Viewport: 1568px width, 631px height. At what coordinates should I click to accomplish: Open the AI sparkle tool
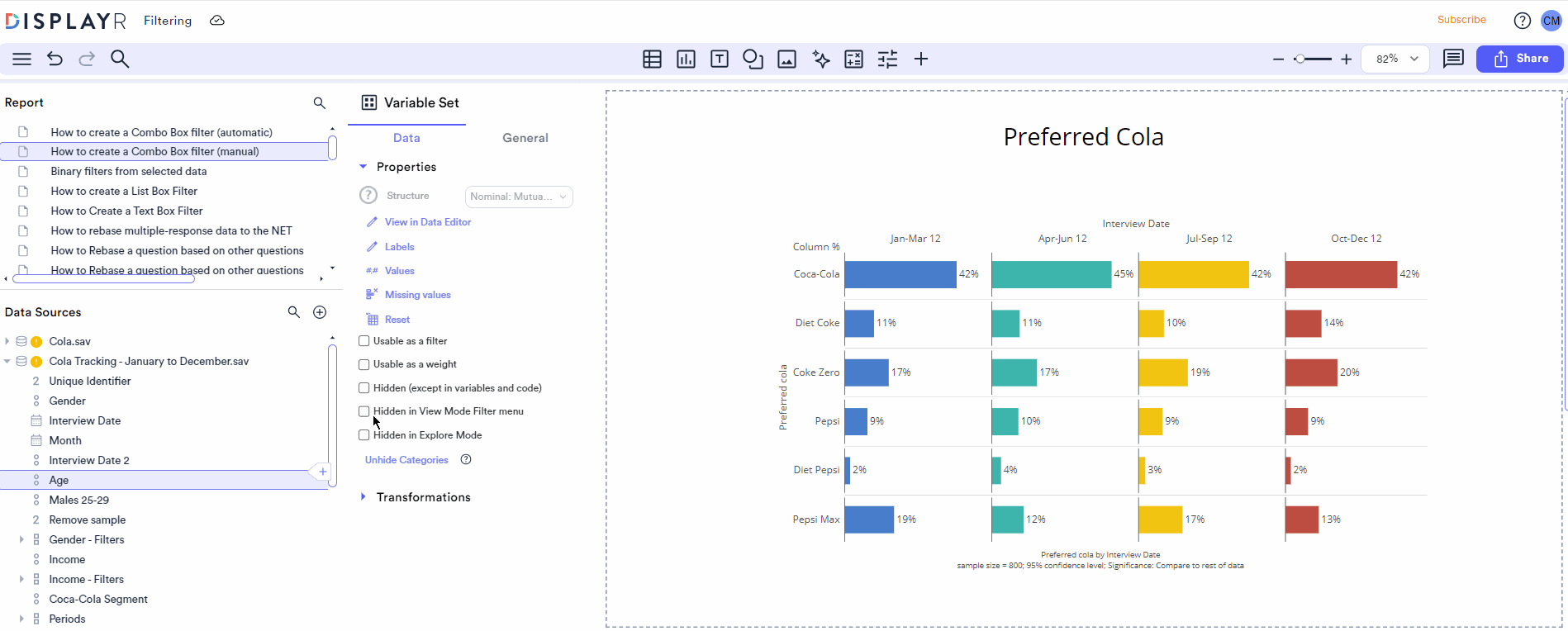pyautogui.click(x=820, y=59)
